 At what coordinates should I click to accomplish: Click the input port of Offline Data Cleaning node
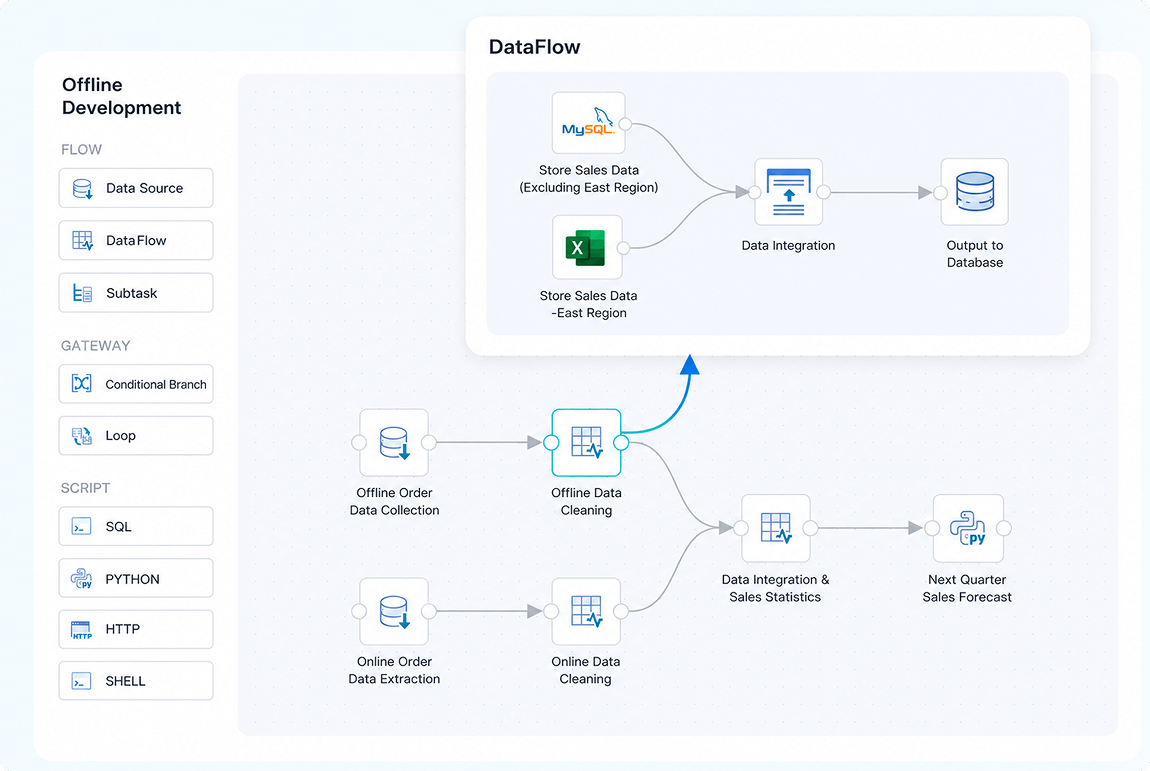click(x=552, y=442)
